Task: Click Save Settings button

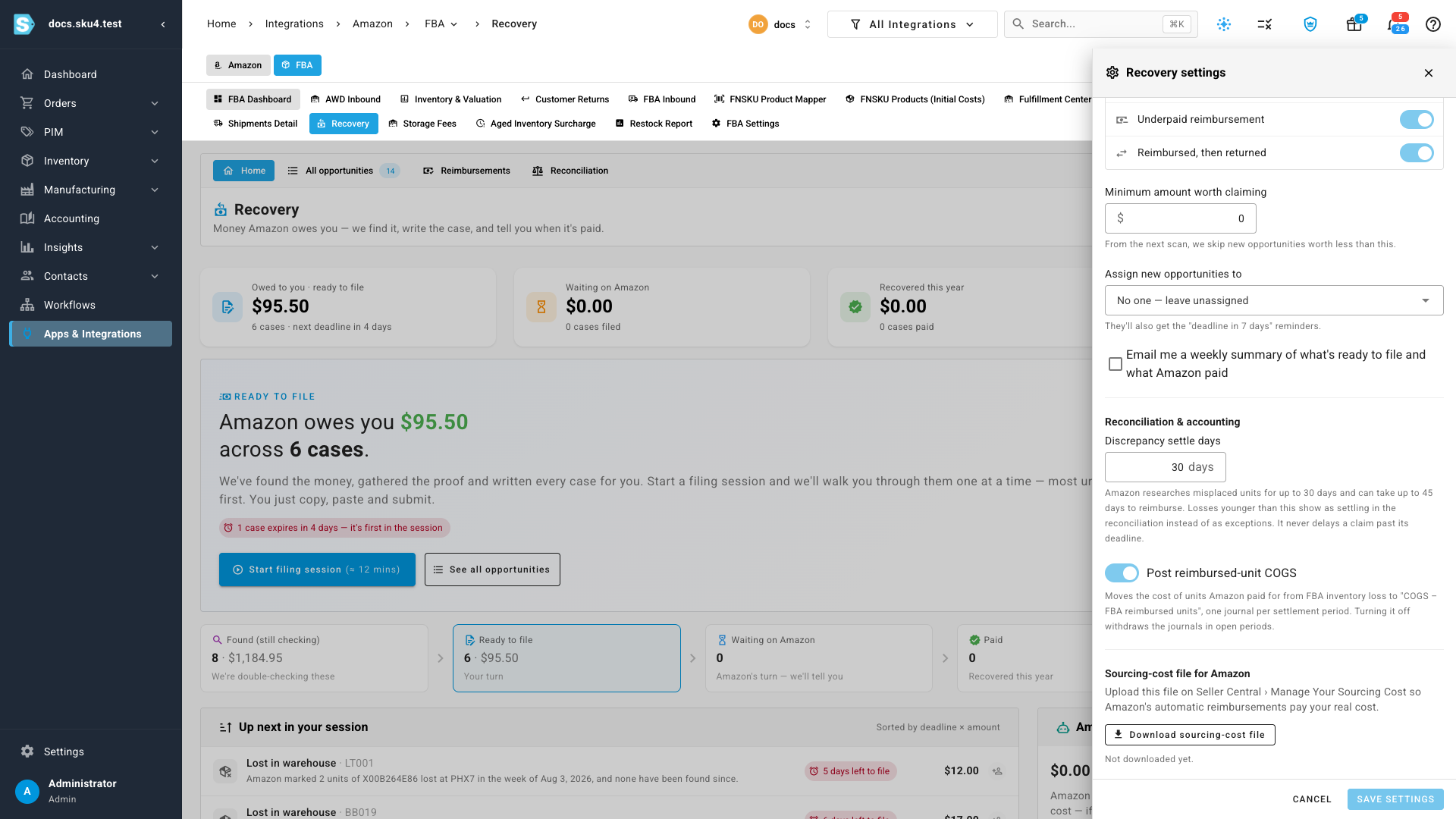Action: 1395,799
